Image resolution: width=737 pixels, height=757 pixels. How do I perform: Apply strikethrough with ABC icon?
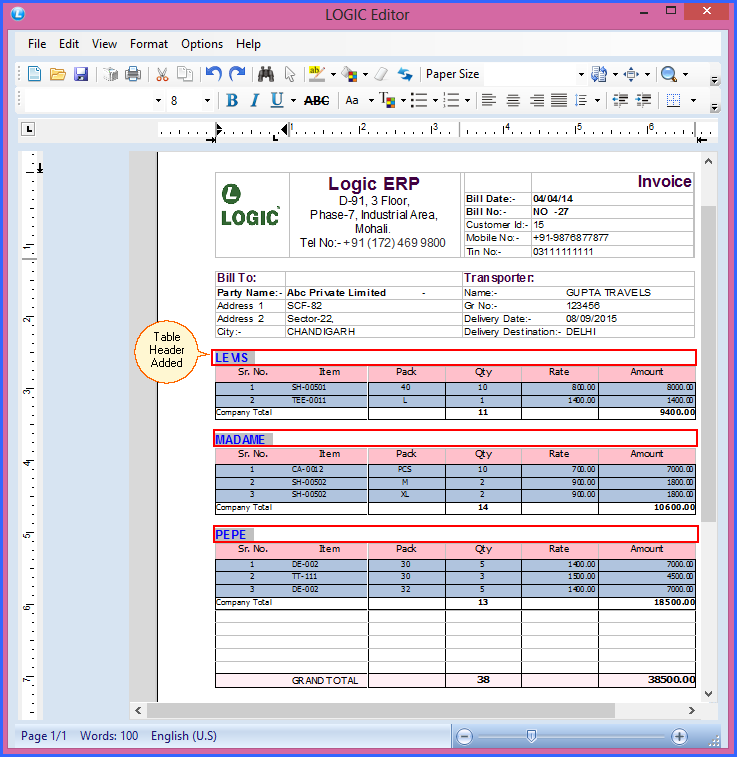[317, 100]
